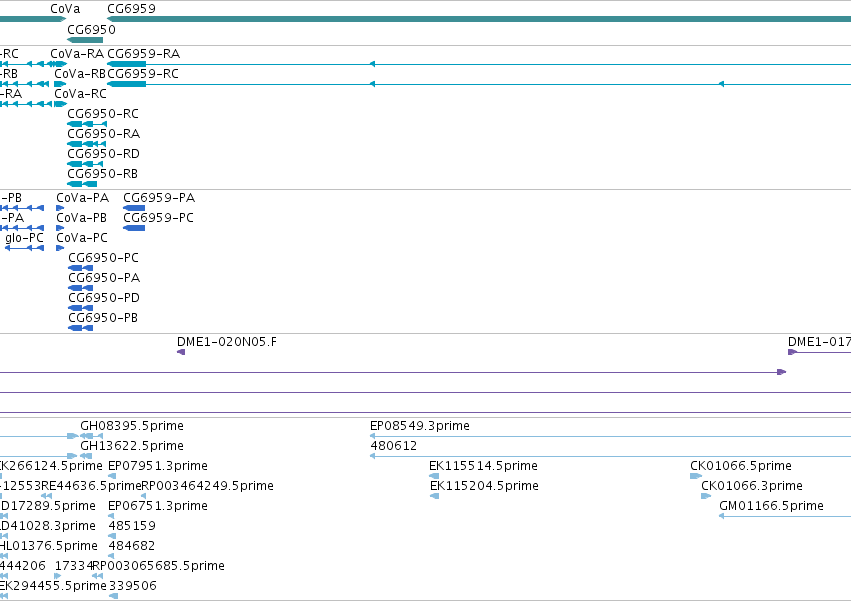851x601 pixels.
Task: Open the EP07951.3prime EST label
Action: [x=158, y=466]
